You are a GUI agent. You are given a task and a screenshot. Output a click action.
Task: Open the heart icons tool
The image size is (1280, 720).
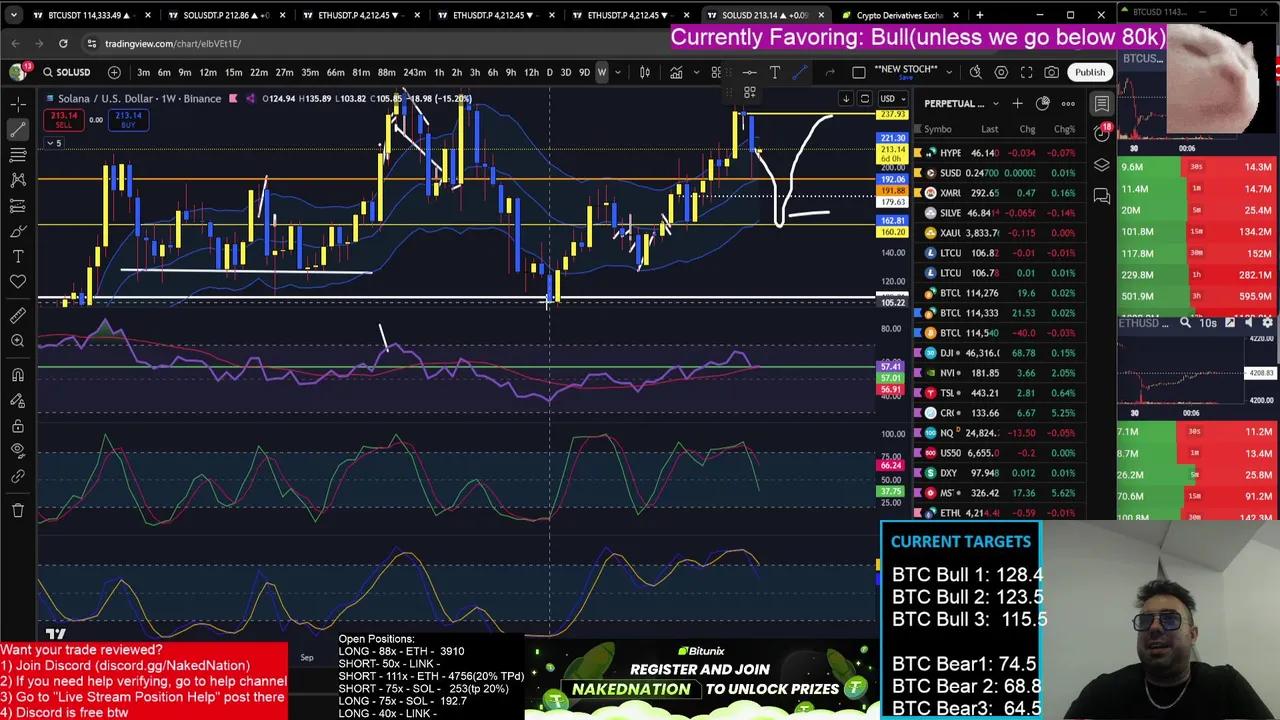(x=18, y=282)
